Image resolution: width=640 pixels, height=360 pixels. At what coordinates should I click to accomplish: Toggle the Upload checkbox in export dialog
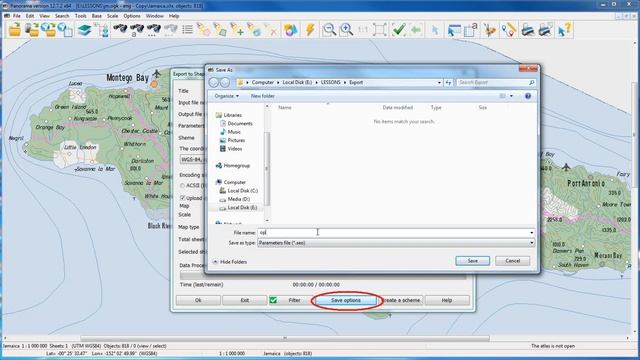pos(182,198)
